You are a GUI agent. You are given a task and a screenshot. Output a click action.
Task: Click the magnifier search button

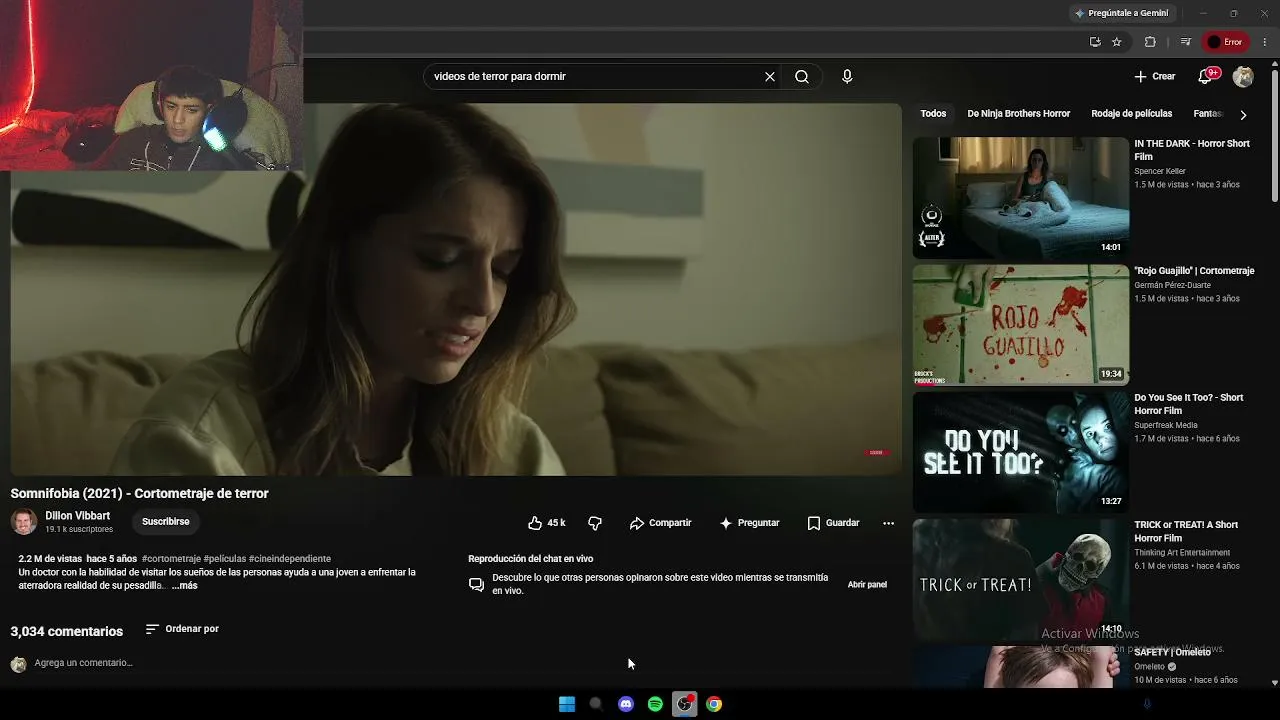pyautogui.click(x=802, y=76)
